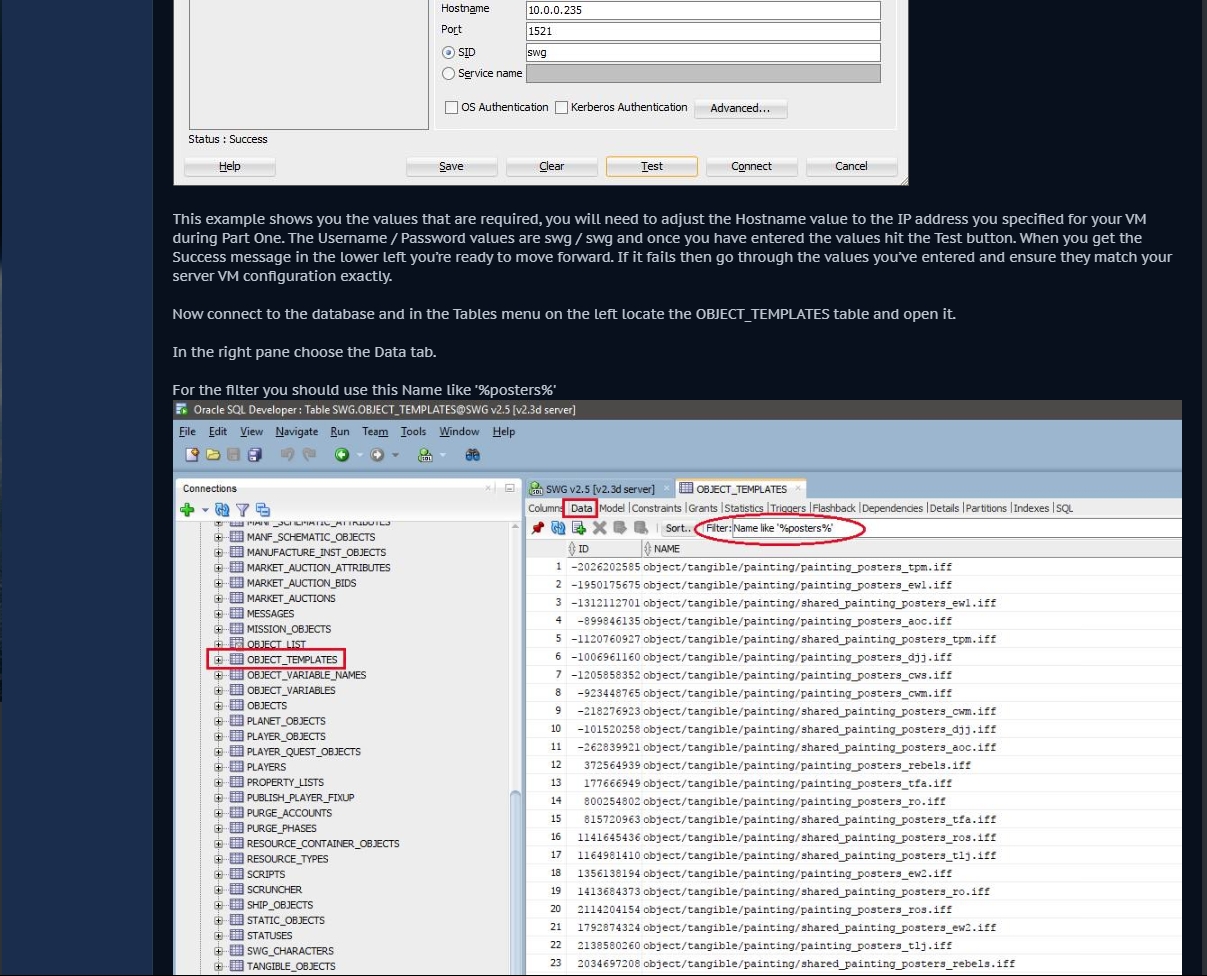
Task: Refresh the Connections panel
Action: [x=222, y=510]
